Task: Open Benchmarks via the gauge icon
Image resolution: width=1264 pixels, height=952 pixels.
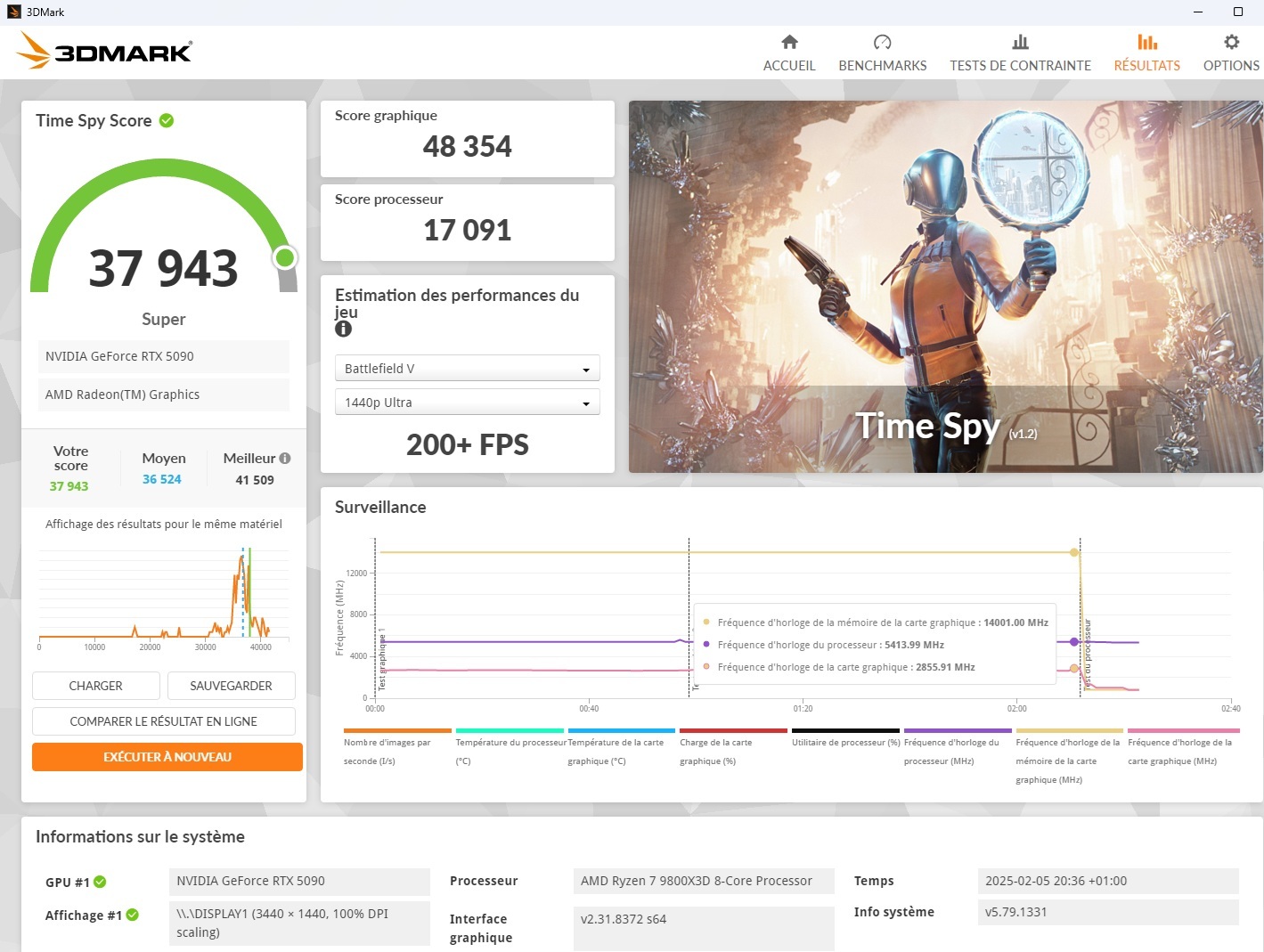Action: tap(882, 42)
